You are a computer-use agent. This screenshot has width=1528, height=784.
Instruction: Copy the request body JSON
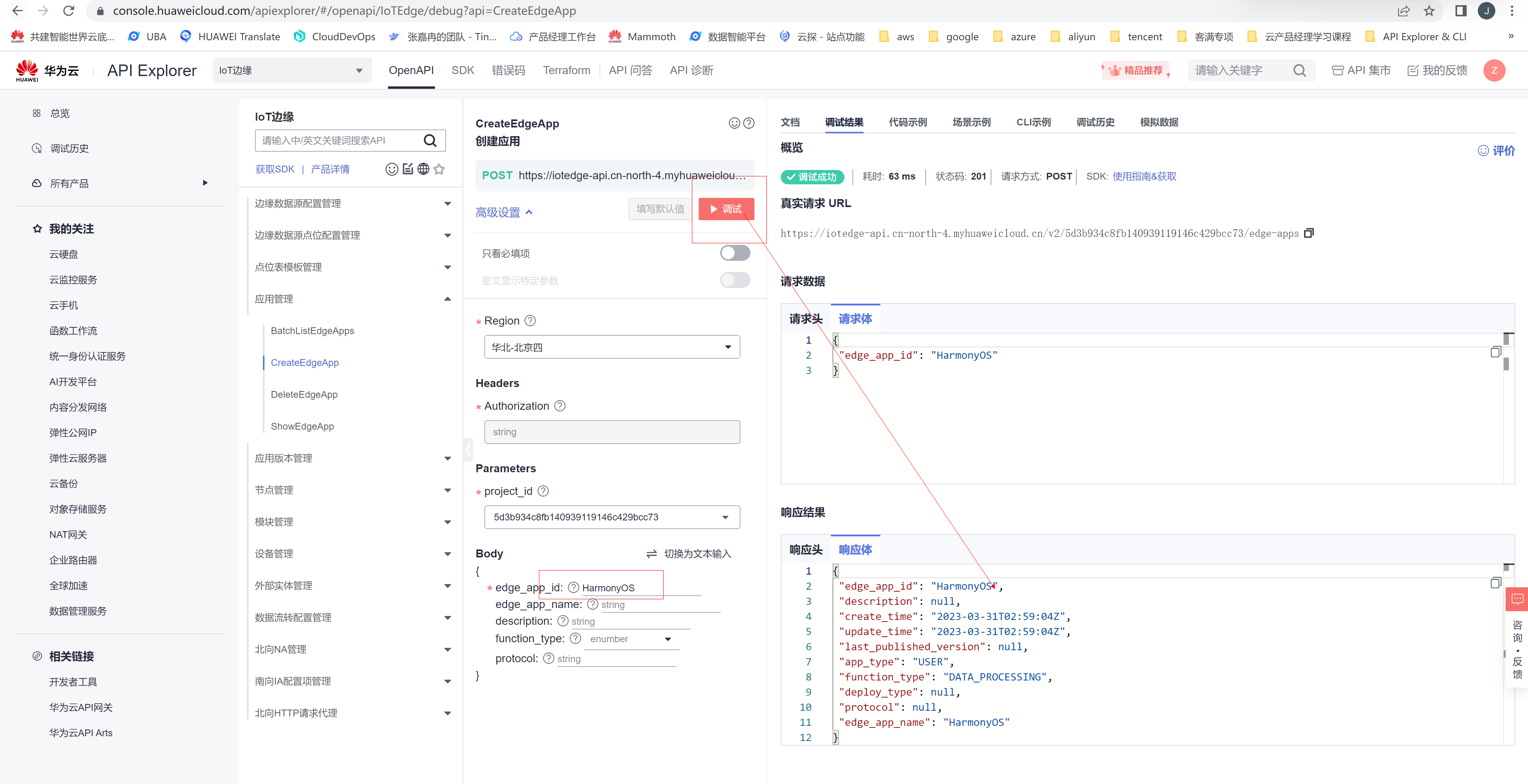click(1495, 352)
